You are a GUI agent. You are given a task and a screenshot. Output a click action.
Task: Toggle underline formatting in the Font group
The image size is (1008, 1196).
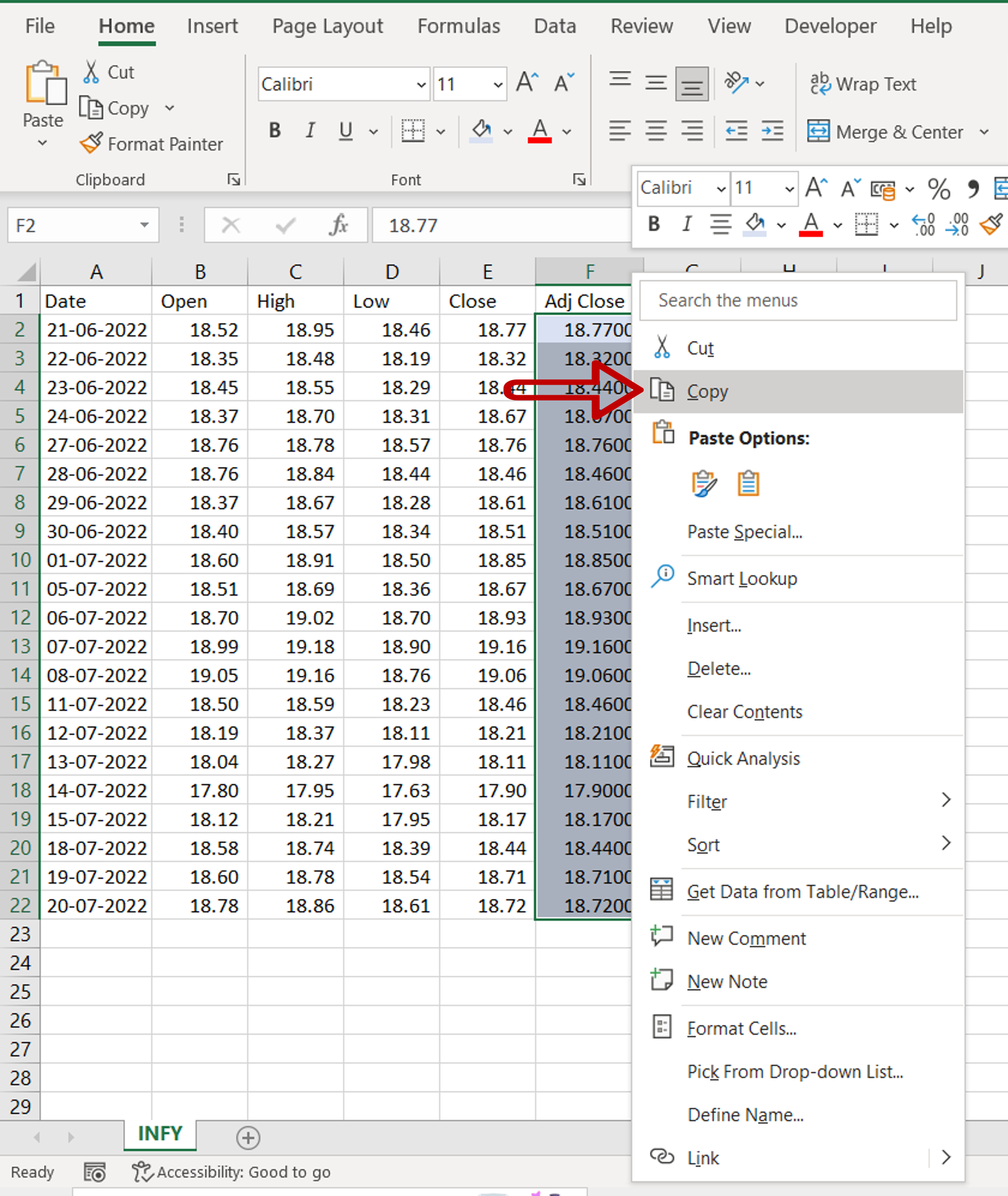[346, 131]
